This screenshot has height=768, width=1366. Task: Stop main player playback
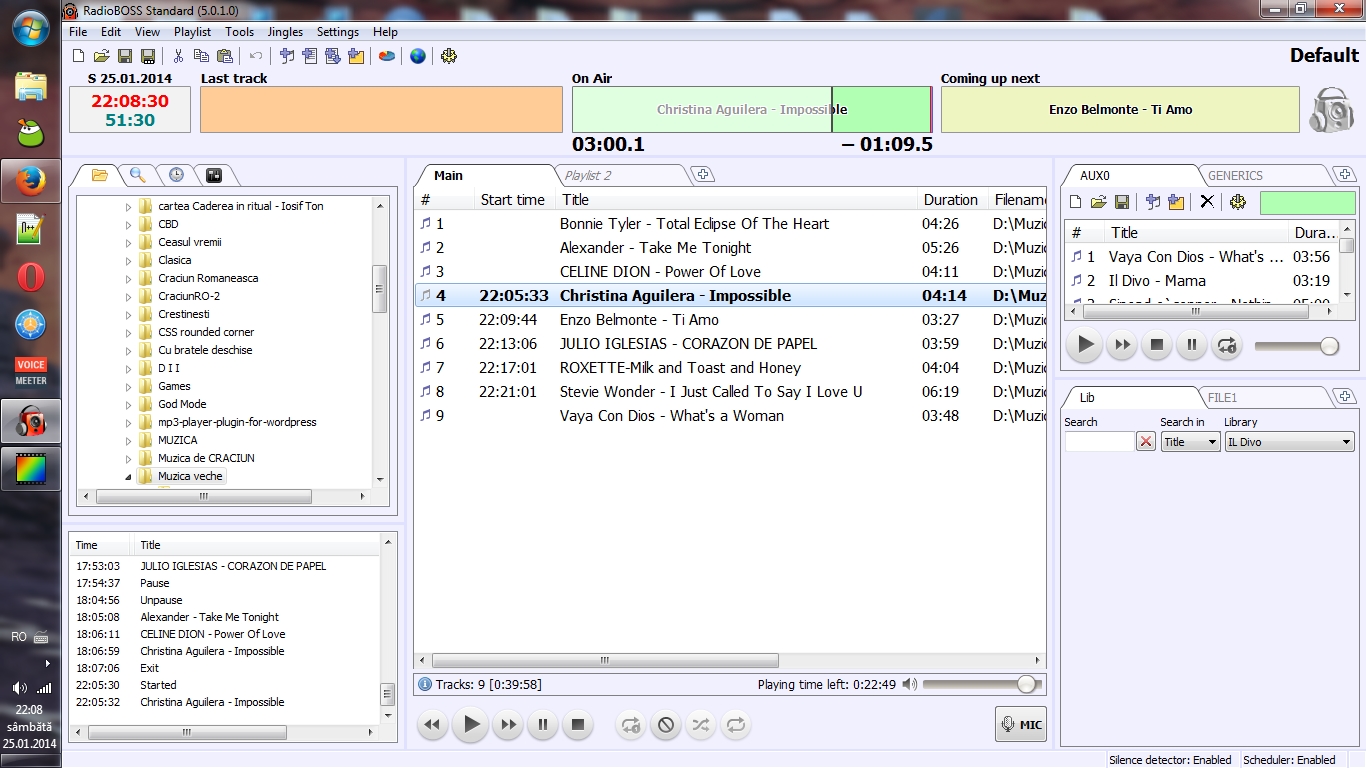pos(578,725)
